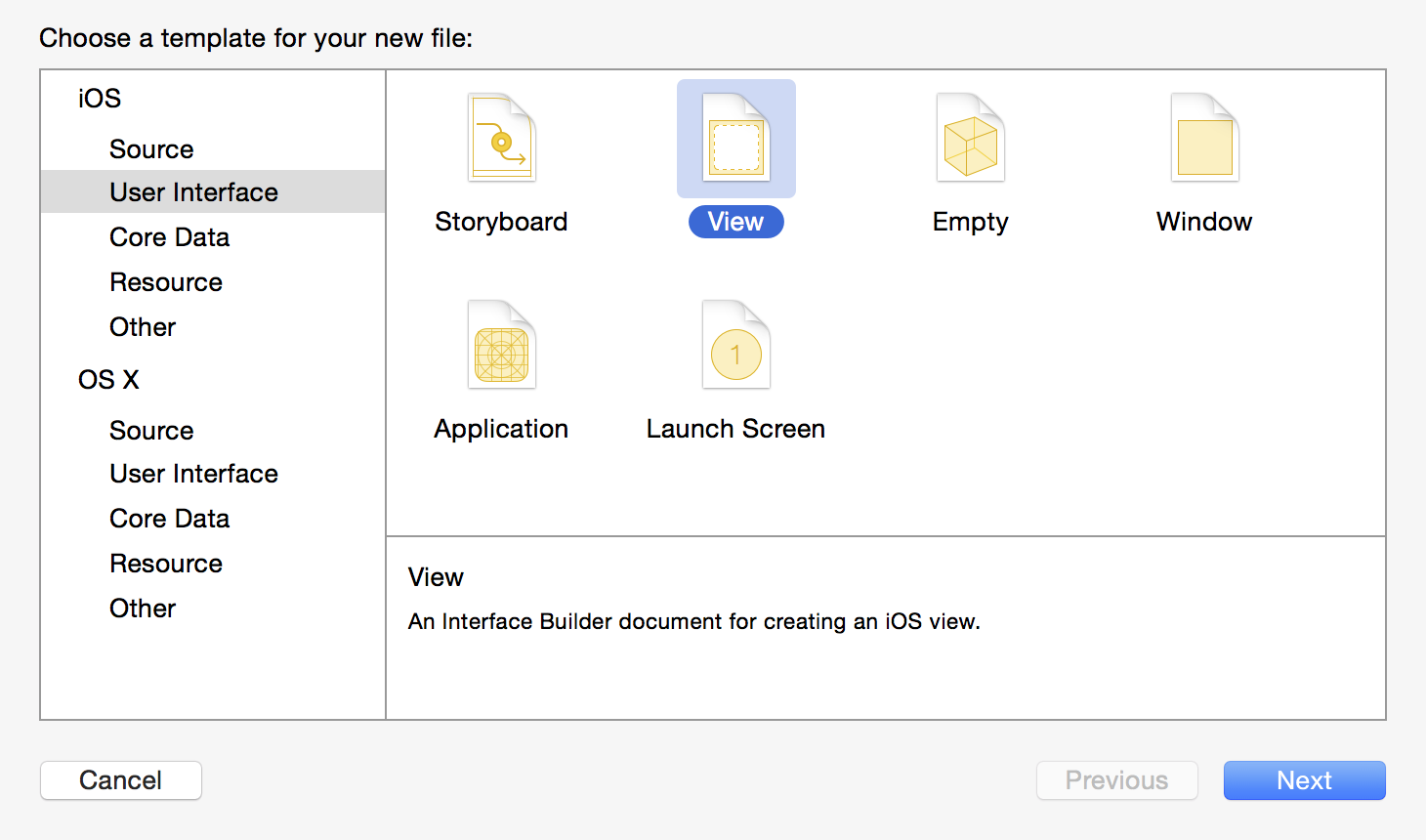Image resolution: width=1426 pixels, height=840 pixels.
Task: Pick the Application template icon
Action: tap(501, 345)
